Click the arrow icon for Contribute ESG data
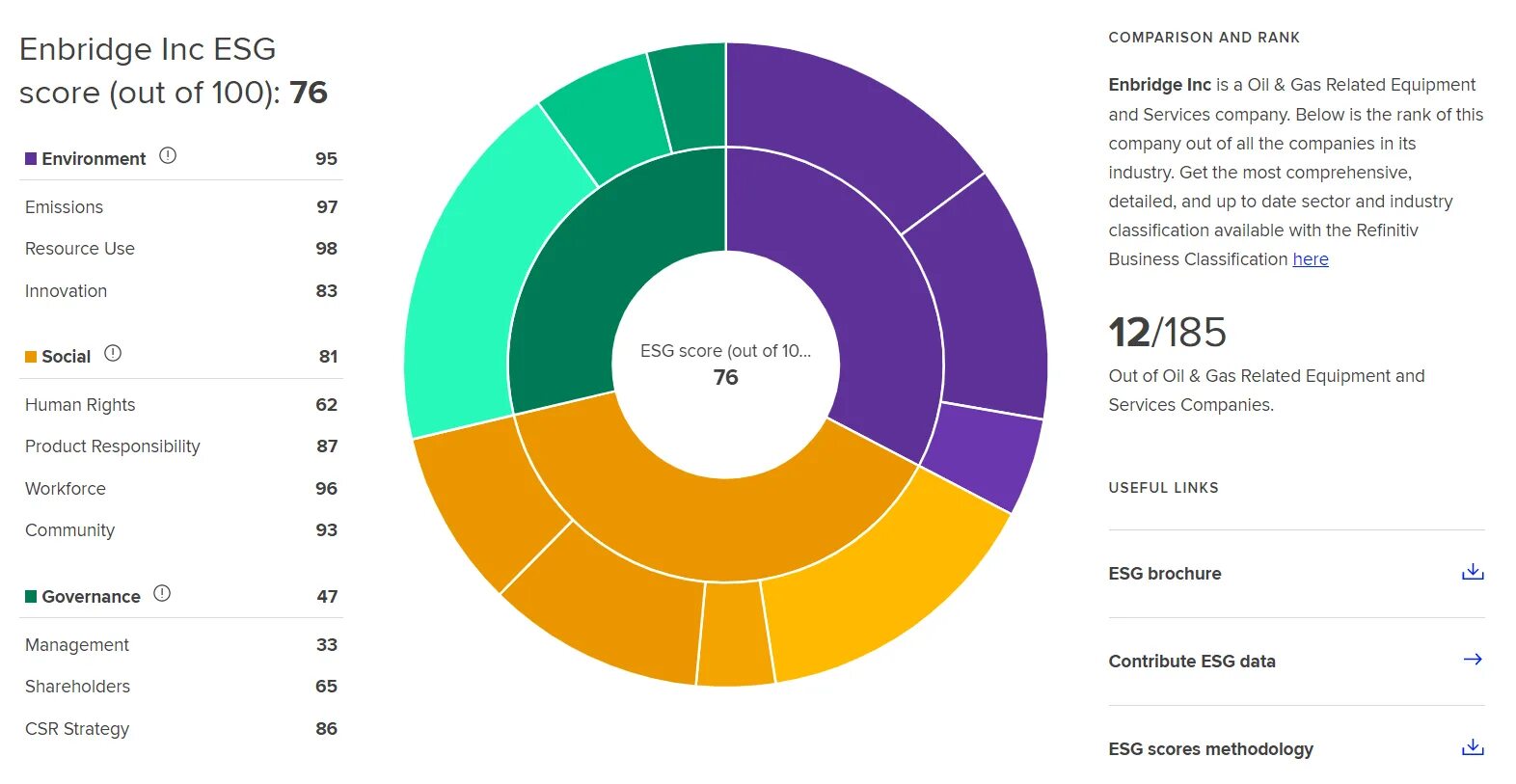The width and height of the screenshot is (1516, 784). pyautogui.click(x=1473, y=660)
